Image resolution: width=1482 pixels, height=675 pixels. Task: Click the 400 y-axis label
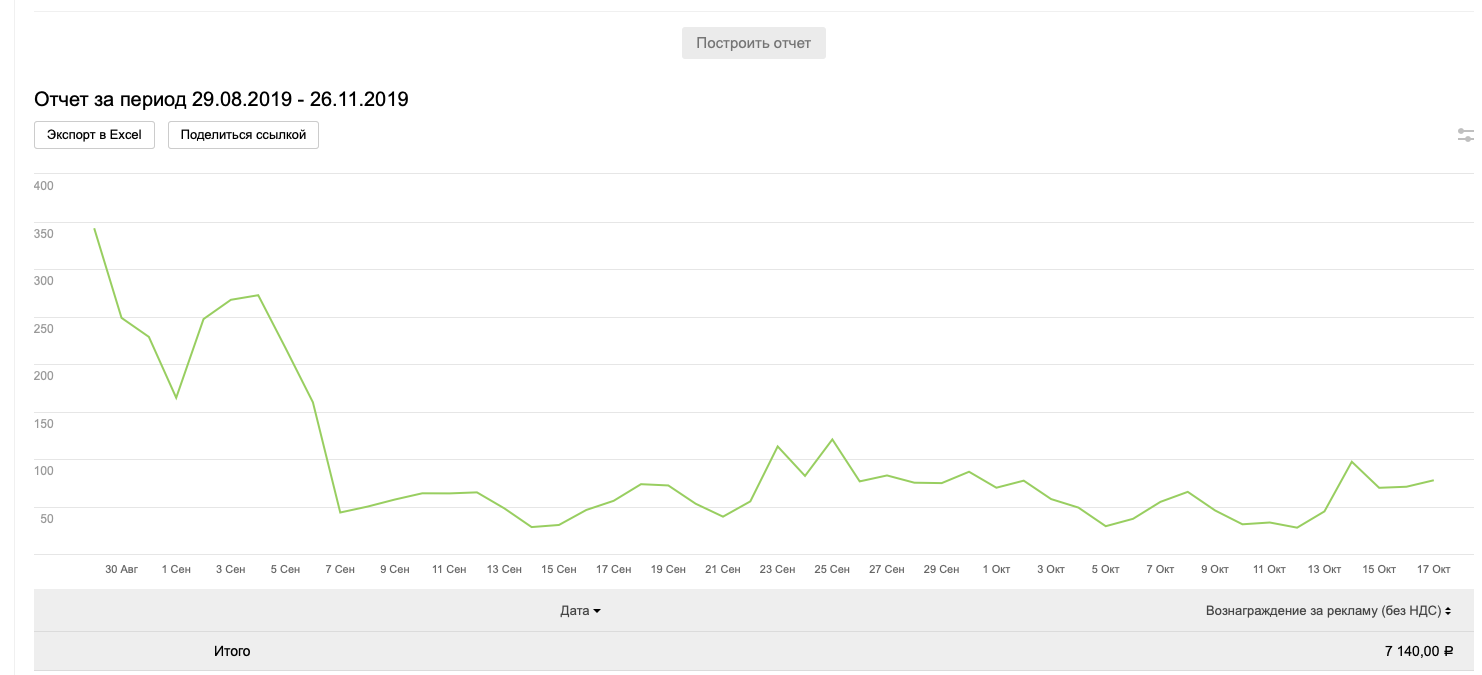click(44, 185)
